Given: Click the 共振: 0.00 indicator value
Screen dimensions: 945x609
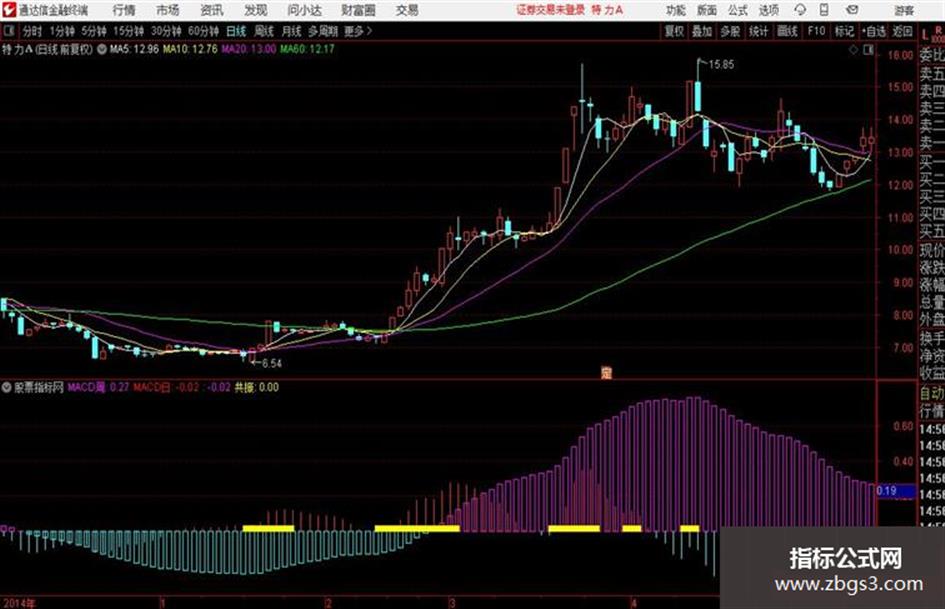Looking at the screenshot, I should pyautogui.click(x=256, y=387).
